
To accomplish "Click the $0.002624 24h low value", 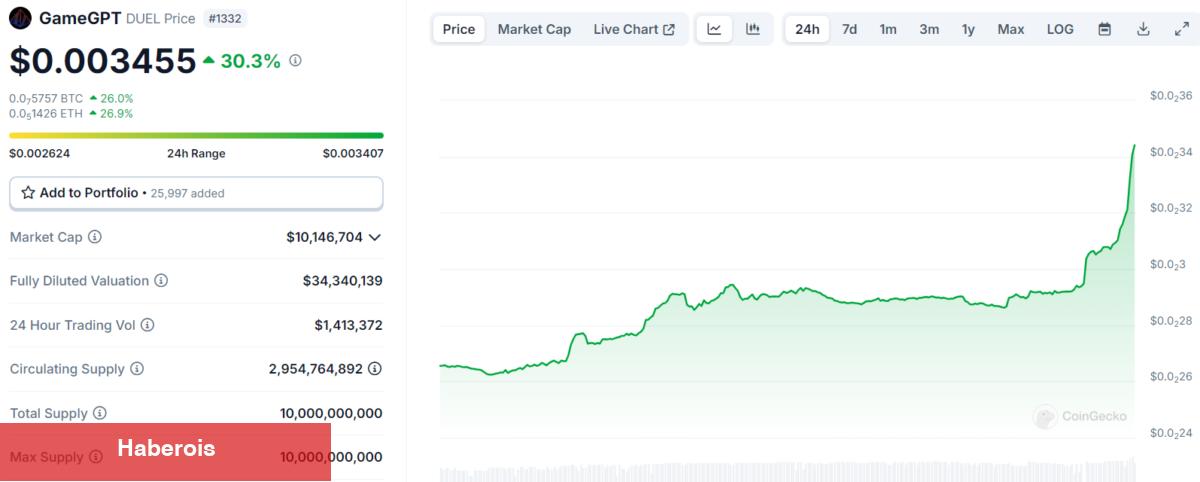I will click(40, 153).
